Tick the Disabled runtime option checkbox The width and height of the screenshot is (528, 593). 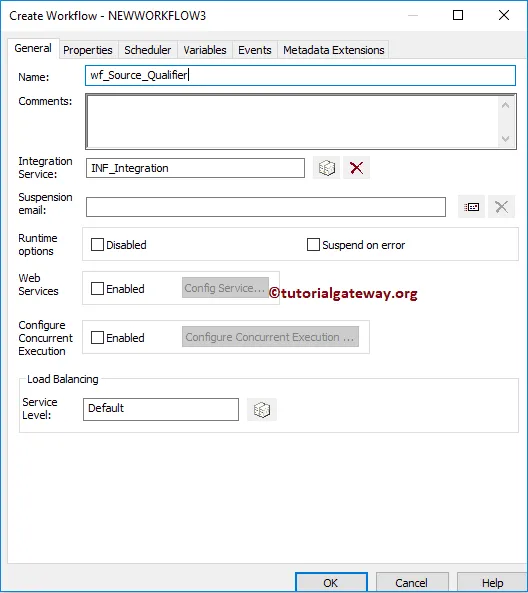tap(97, 245)
